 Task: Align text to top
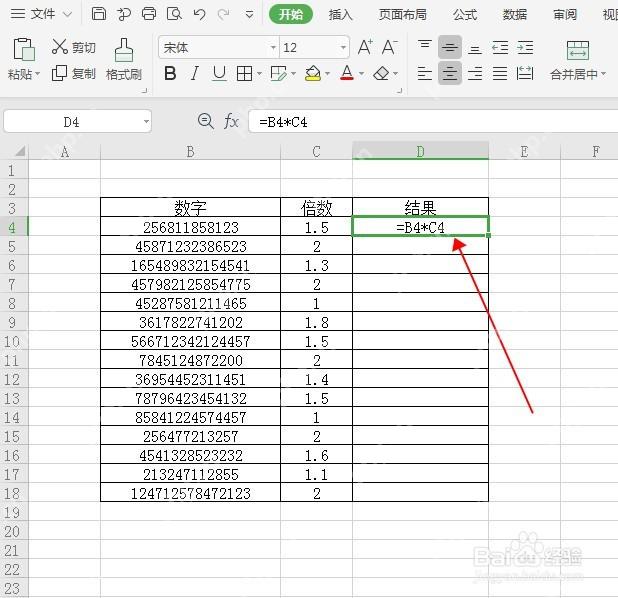point(425,47)
